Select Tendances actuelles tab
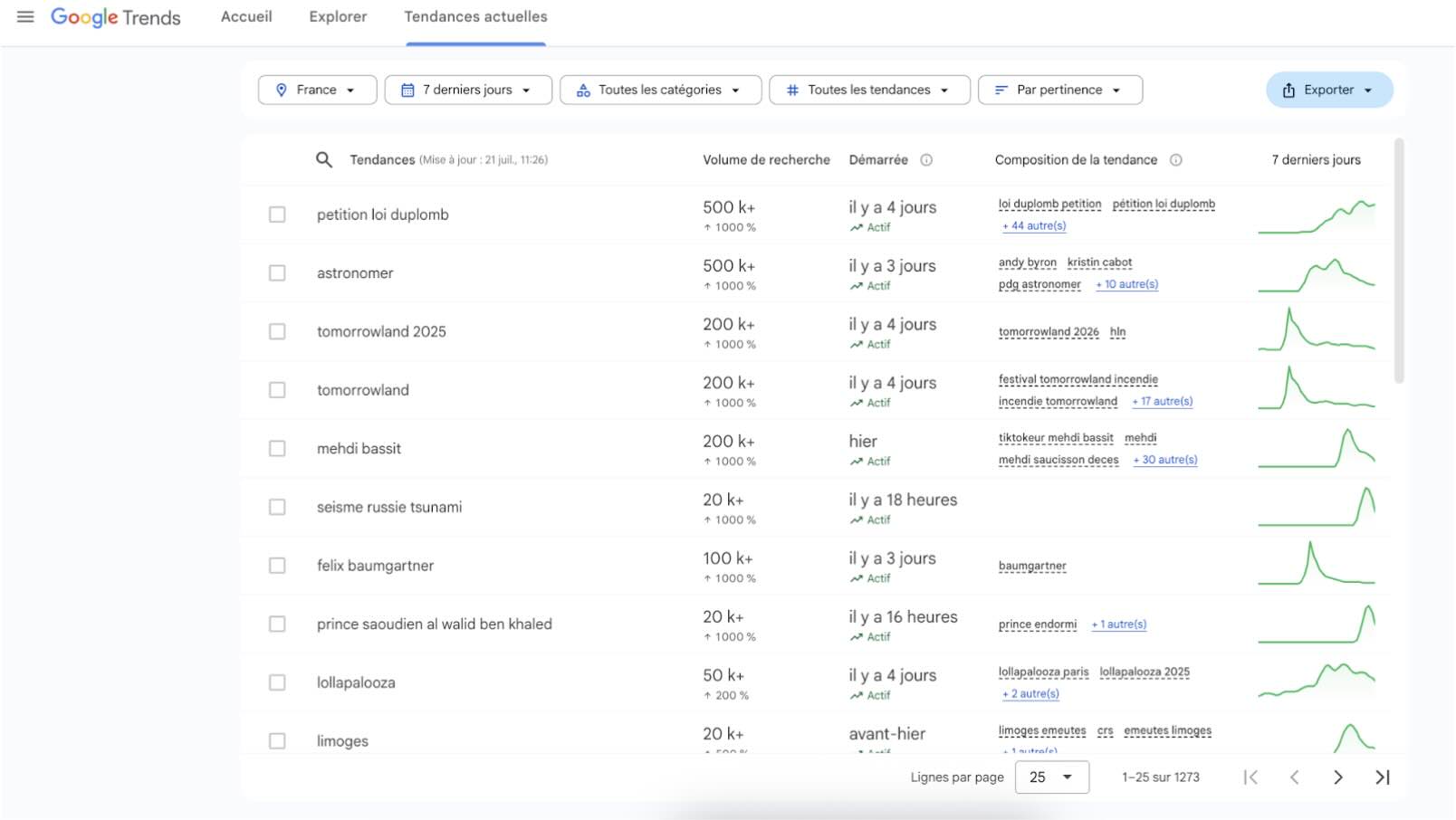1456x820 pixels. click(475, 16)
